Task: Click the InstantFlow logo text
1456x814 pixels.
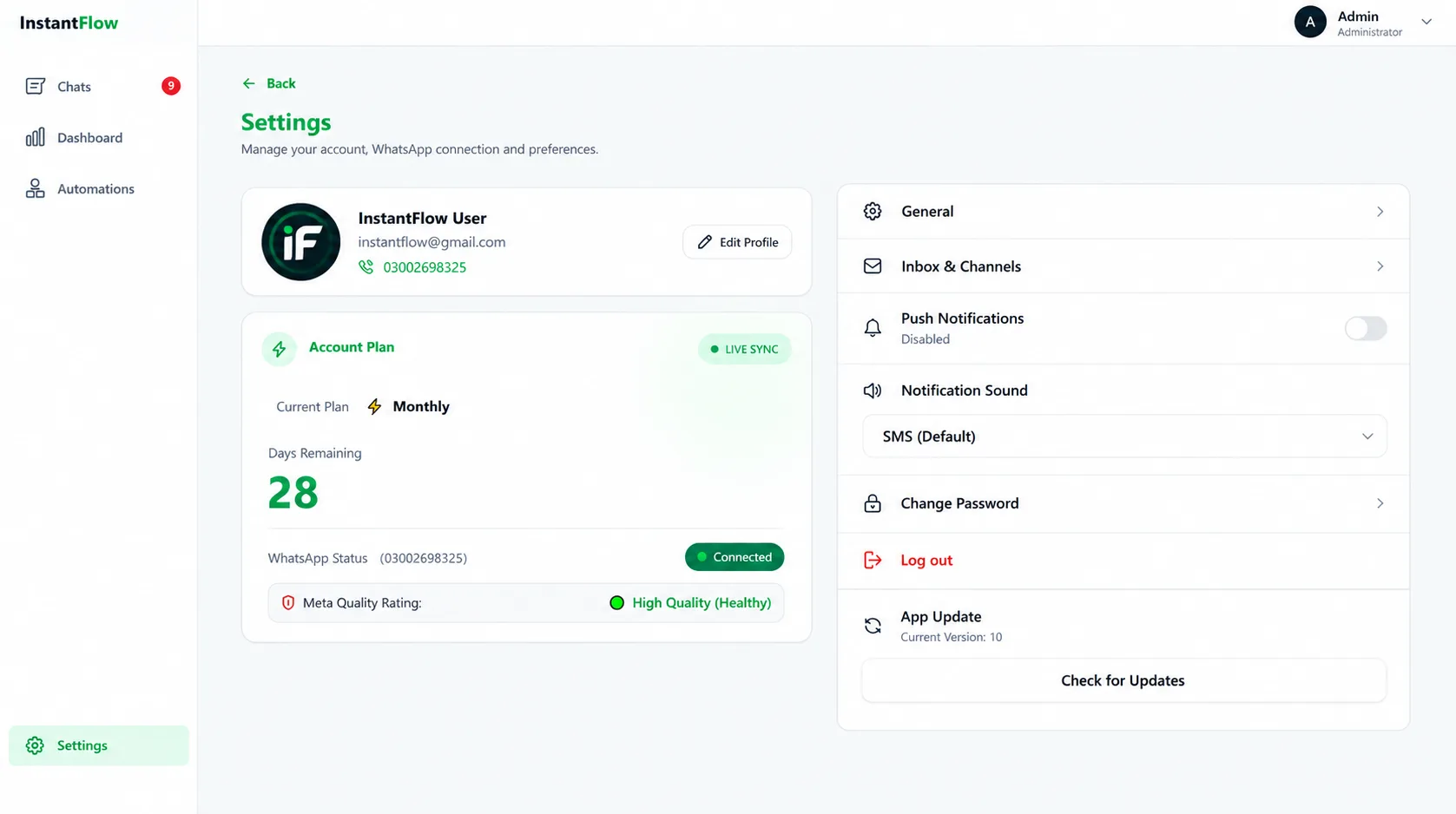Action: click(69, 23)
